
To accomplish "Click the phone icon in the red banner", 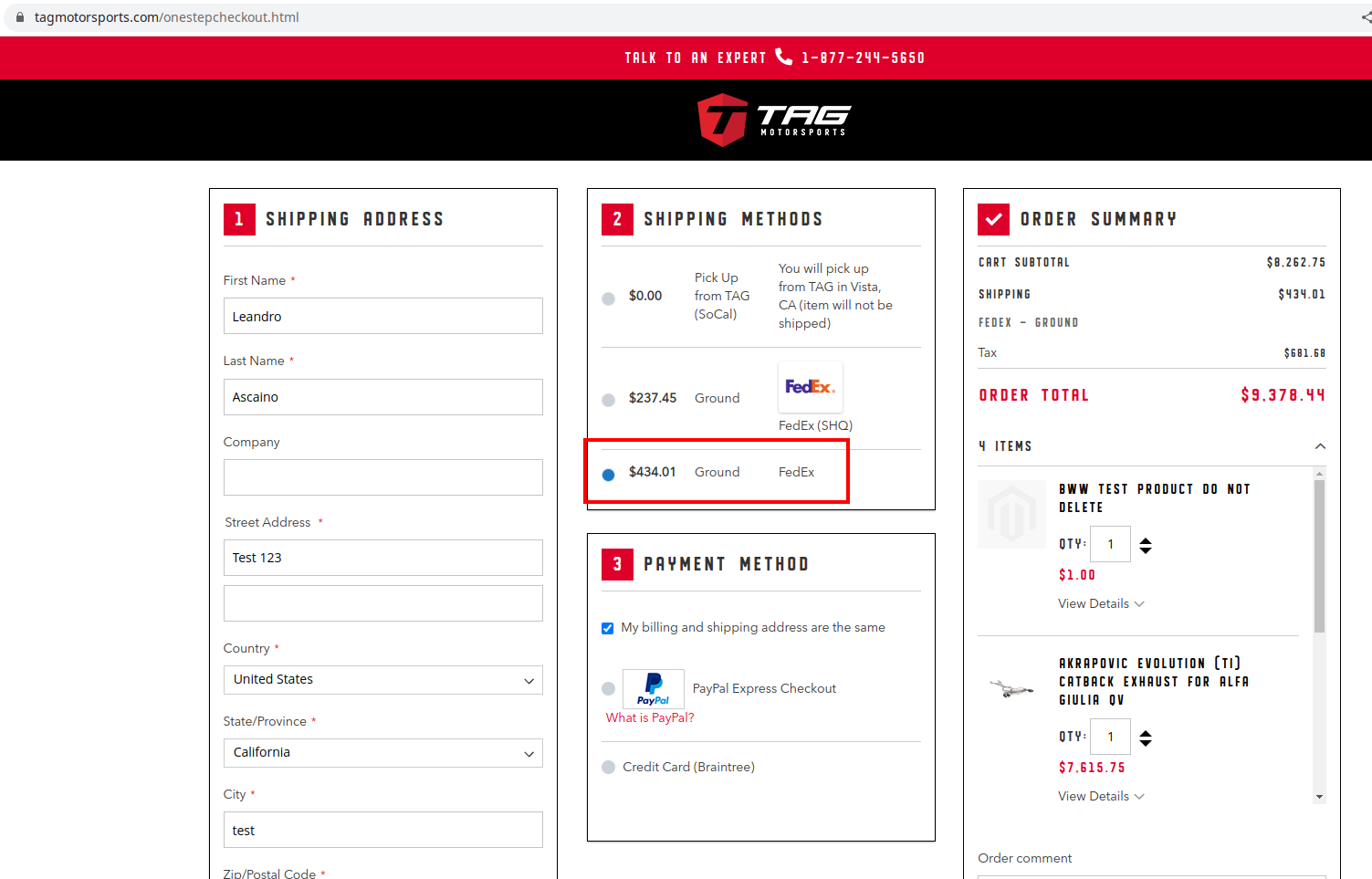I will 783,57.
